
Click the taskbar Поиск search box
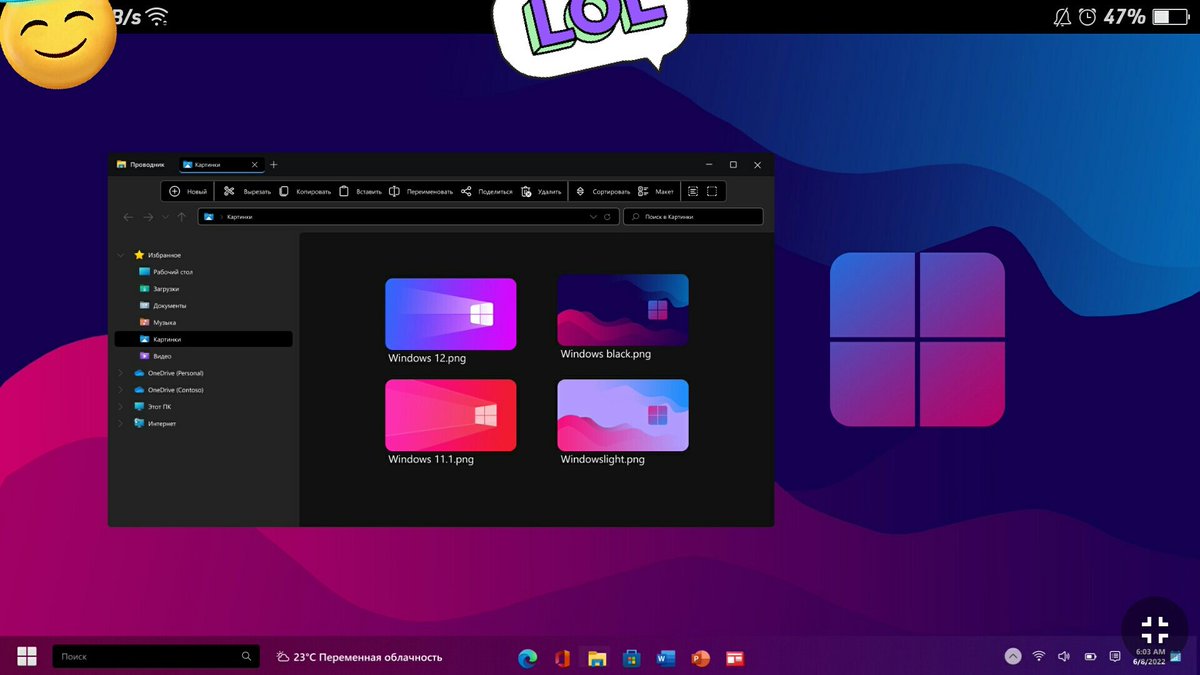pyautogui.click(x=156, y=657)
